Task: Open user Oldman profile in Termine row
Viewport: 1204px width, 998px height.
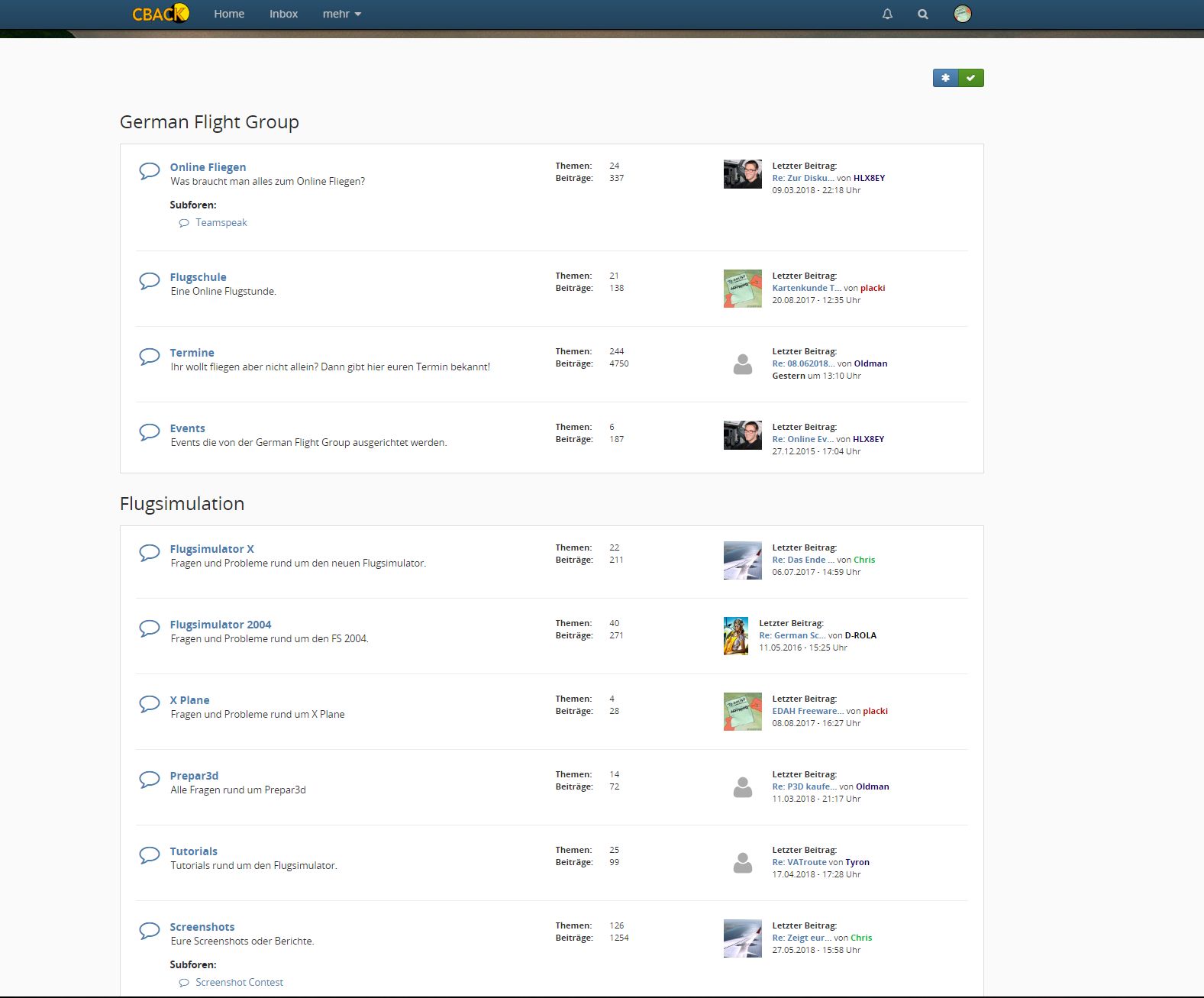Action: pos(870,363)
